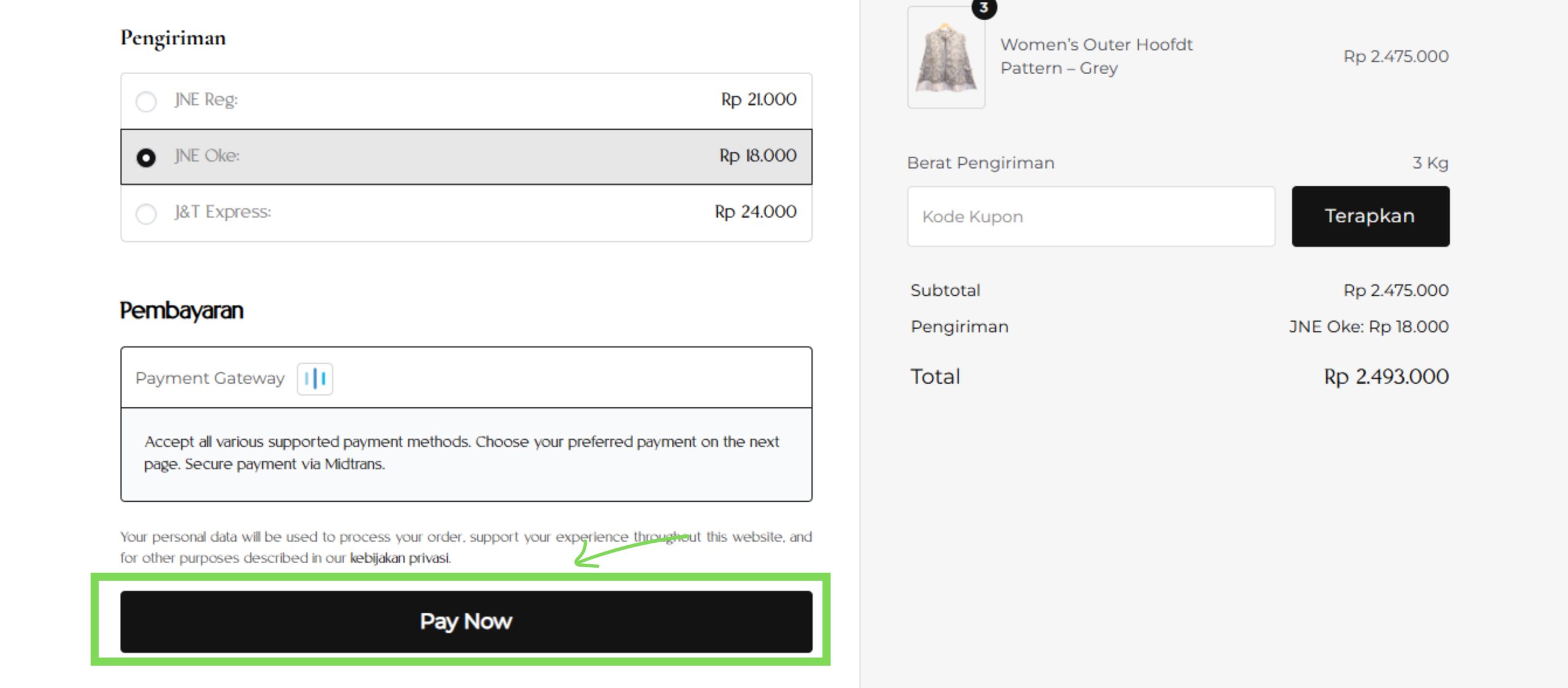Click the Midtrans payment description text

pyautogui.click(x=461, y=453)
